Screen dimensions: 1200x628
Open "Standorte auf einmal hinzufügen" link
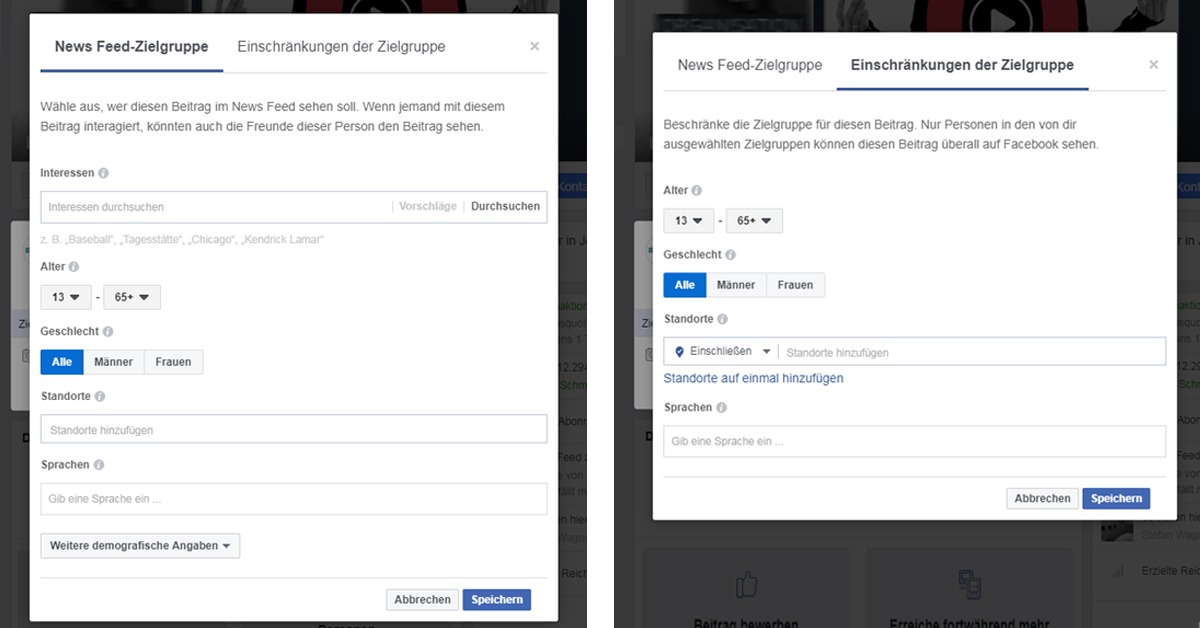[x=753, y=378]
